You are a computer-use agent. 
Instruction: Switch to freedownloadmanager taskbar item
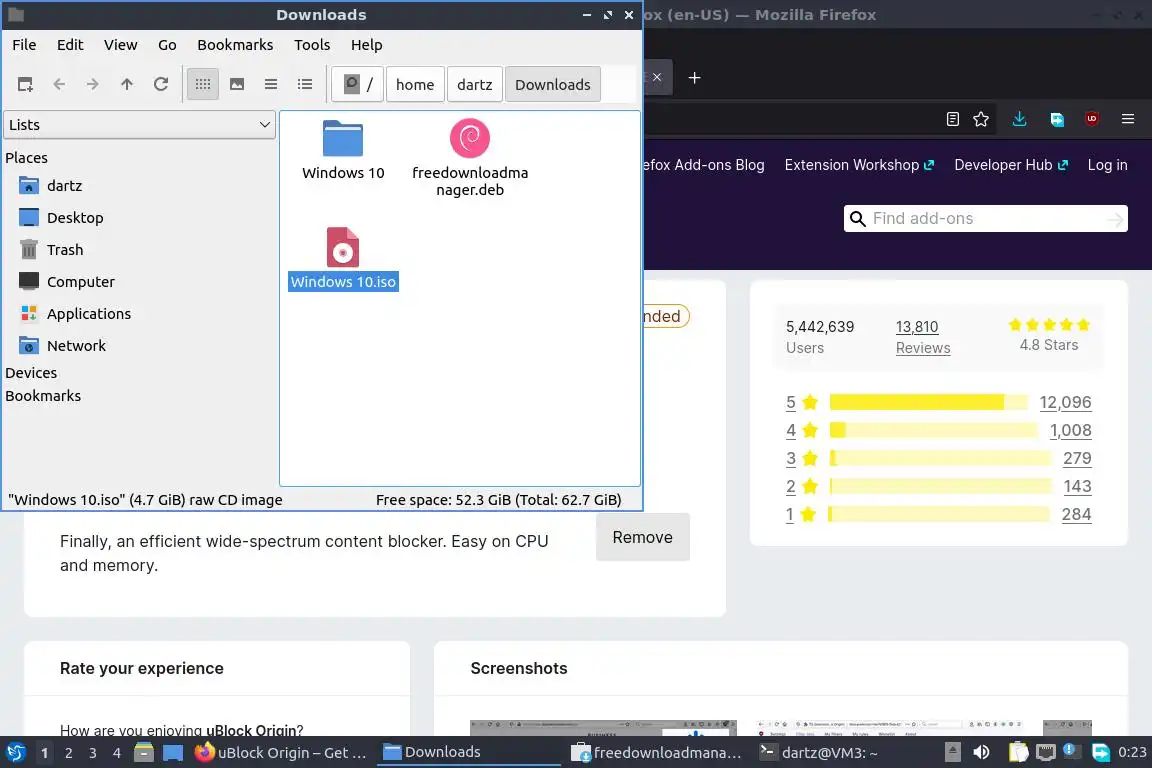click(658, 753)
